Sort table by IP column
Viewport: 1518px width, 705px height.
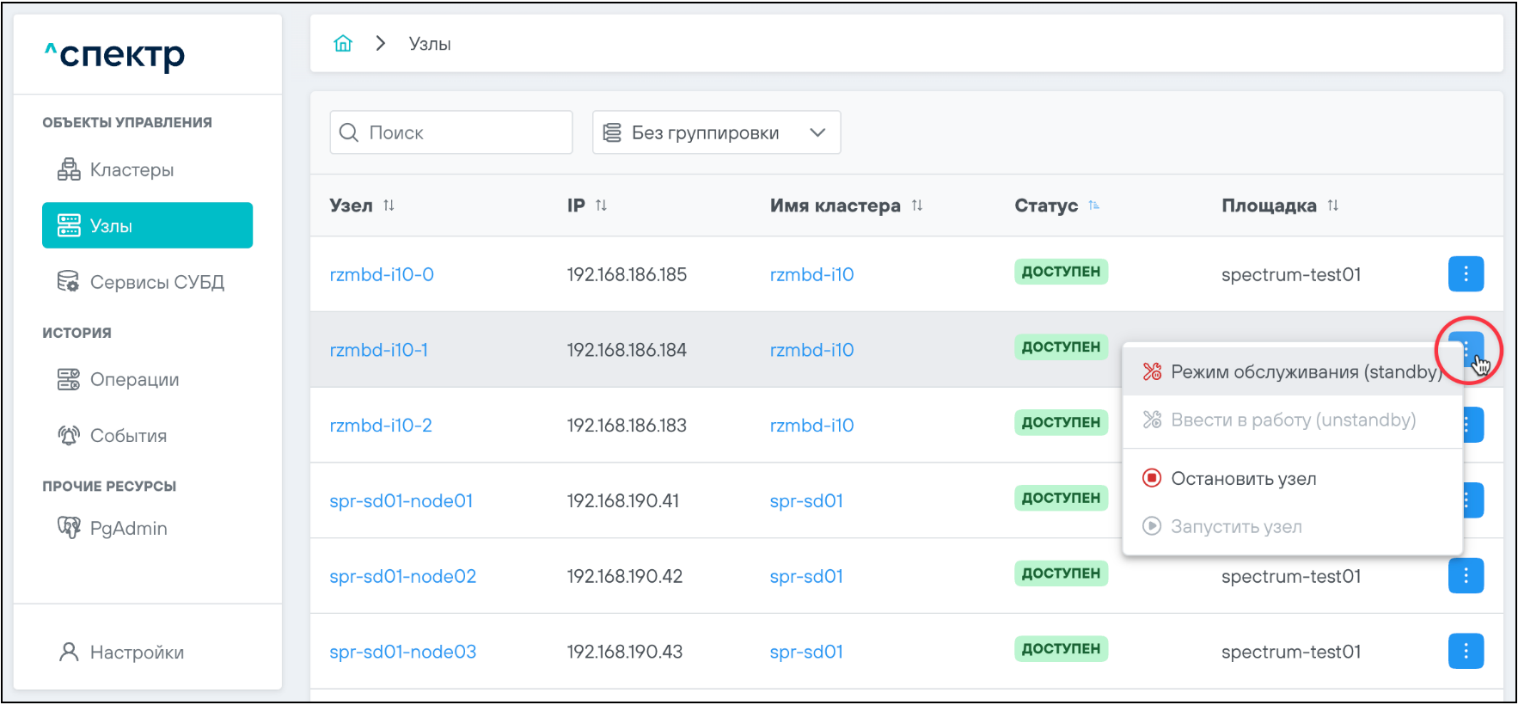[x=601, y=206]
